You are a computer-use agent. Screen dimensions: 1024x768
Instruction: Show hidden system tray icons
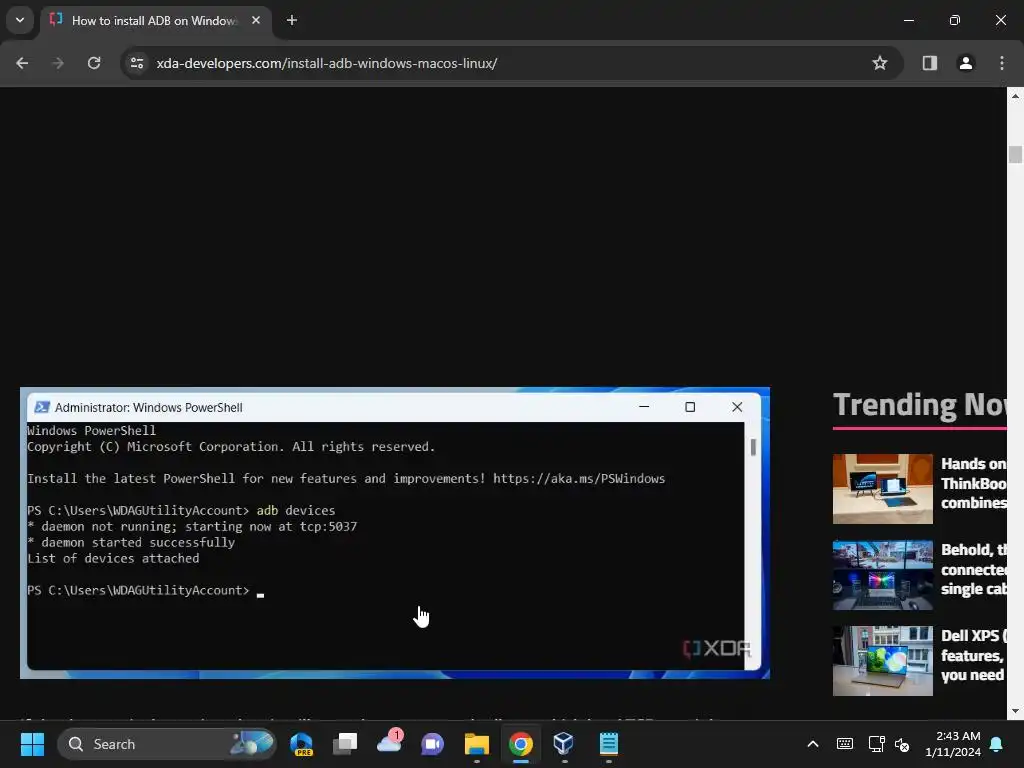point(813,744)
